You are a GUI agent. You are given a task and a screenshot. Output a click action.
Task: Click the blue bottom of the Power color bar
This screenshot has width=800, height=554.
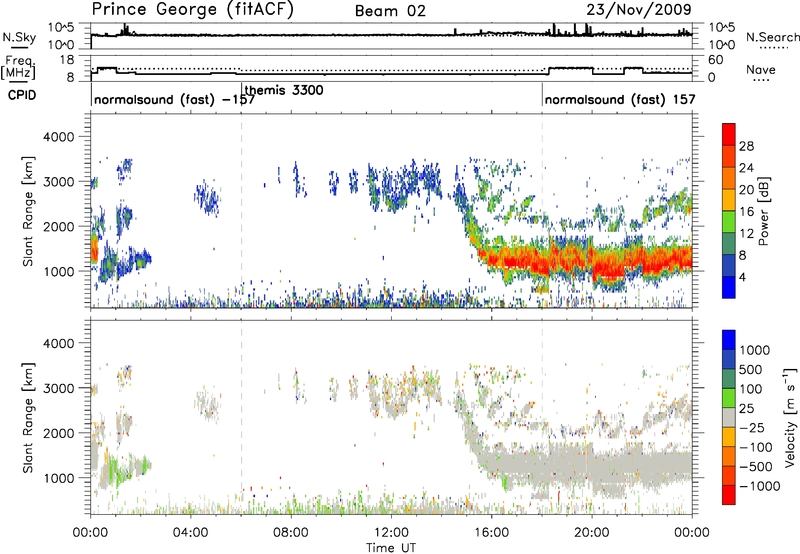[729, 288]
